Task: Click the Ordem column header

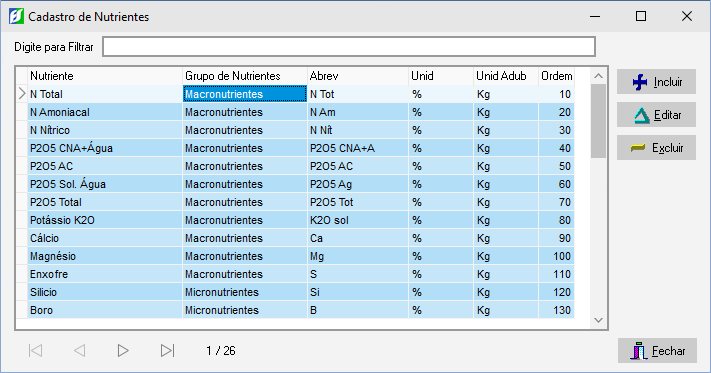Action: coord(556,76)
